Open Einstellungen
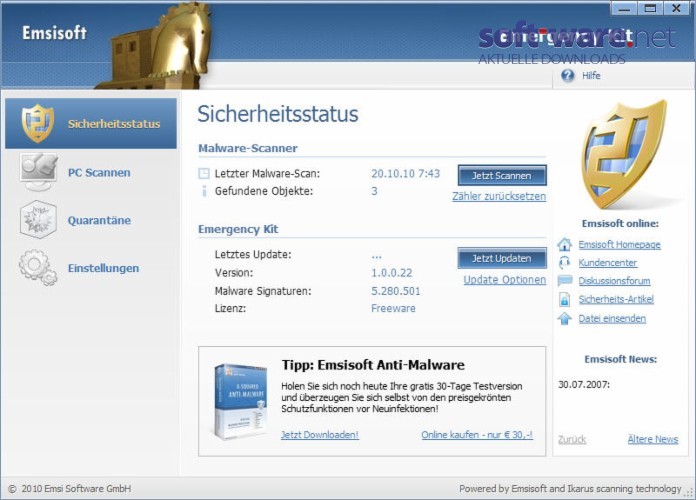Image resolution: width=696 pixels, height=500 pixels. (103, 268)
